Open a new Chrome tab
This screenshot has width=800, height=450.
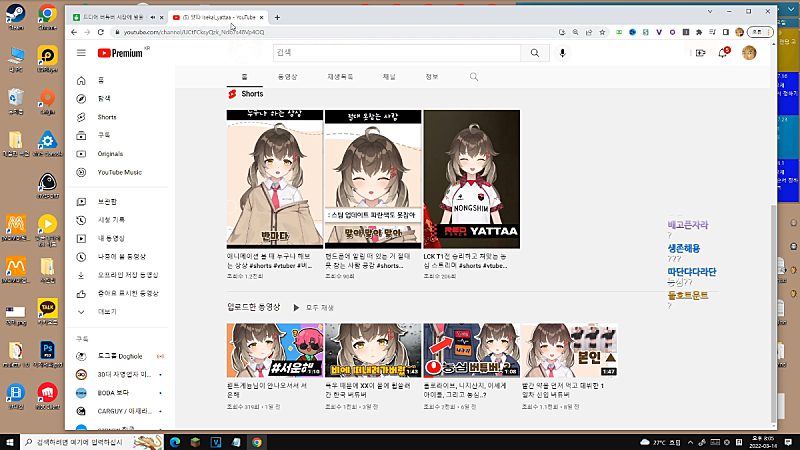coord(277,17)
